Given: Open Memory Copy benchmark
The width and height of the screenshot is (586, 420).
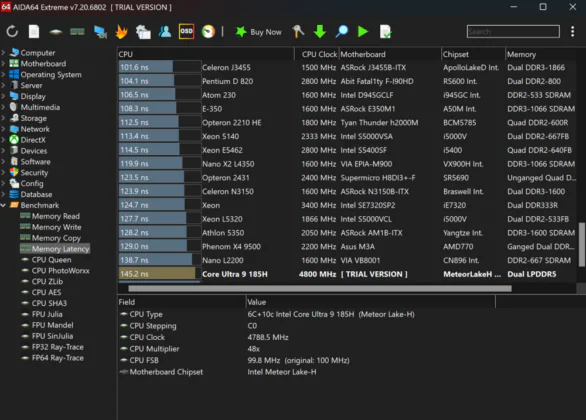Looking at the screenshot, I should (x=56, y=238).
